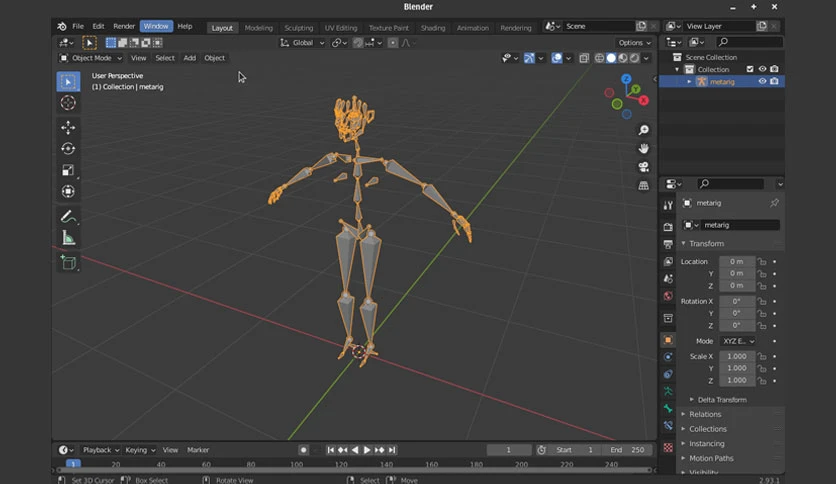This screenshot has width=836, height=484.
Task: Open the Tool properties tab
Action: (x=668, y=205)
